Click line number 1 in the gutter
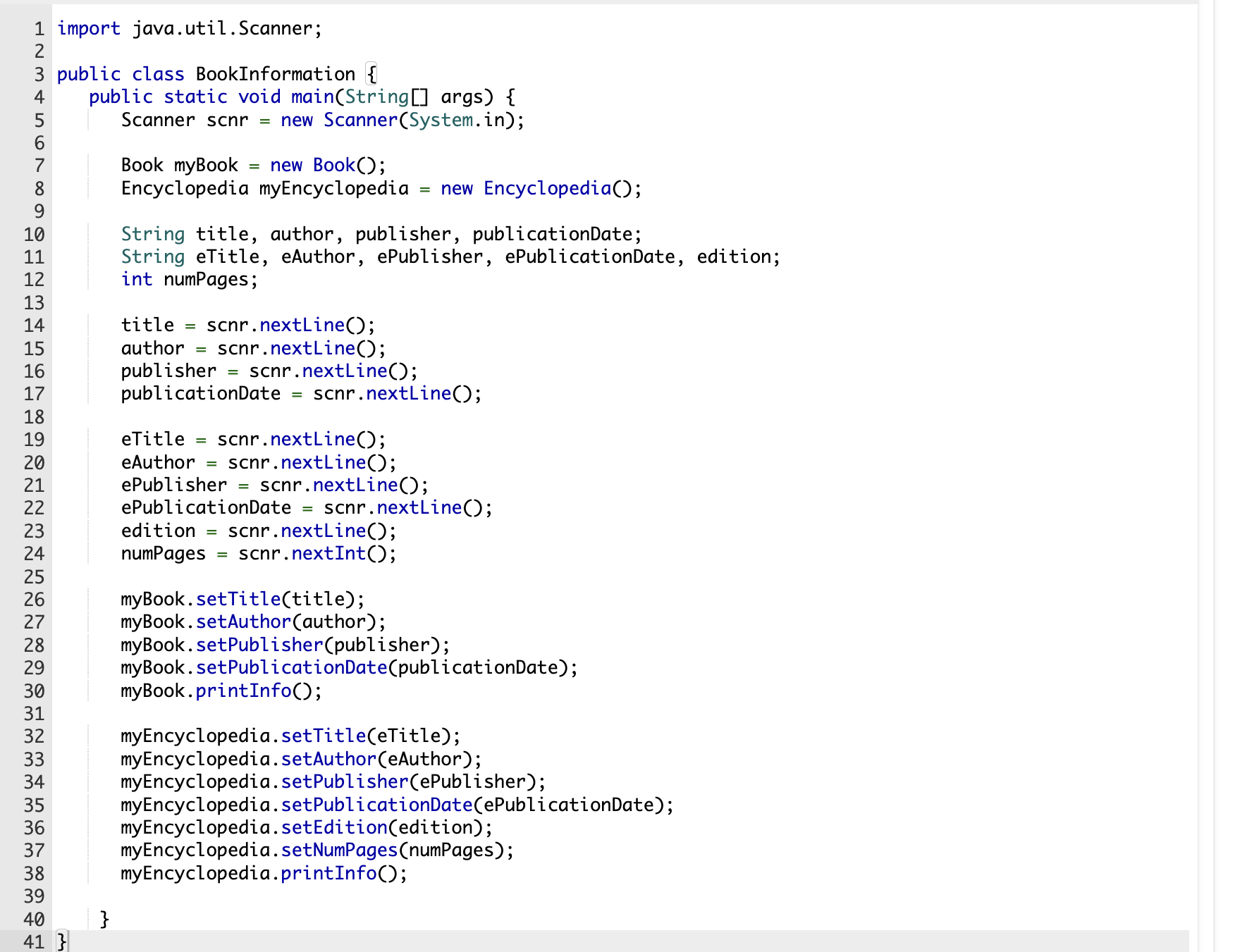 (39, 28)
